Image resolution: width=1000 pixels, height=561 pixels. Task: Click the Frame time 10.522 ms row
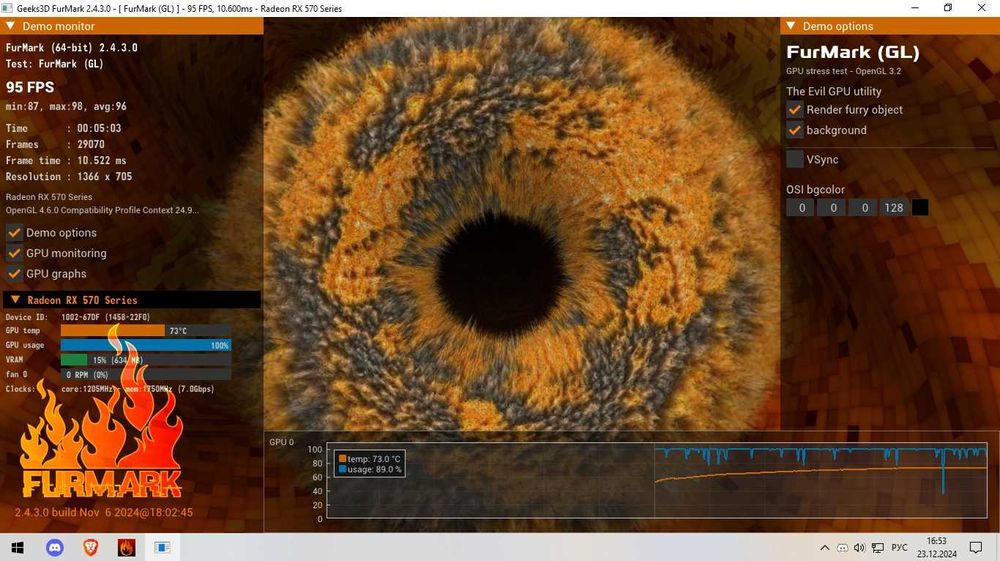pyautogui.click(x=66, y=161)
